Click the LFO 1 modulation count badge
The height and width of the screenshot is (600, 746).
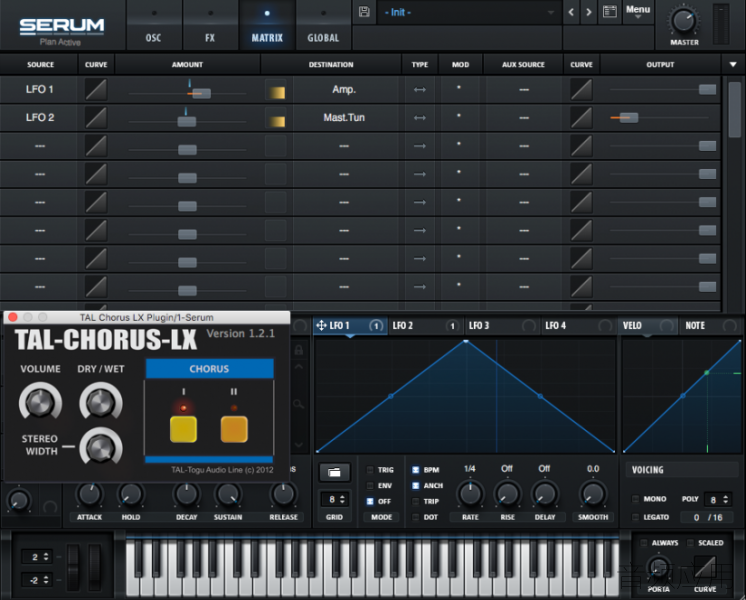click(376, 326)
